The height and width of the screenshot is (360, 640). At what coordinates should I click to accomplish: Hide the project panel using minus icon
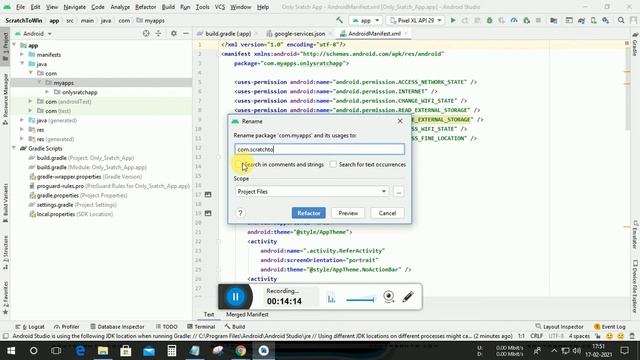click(x=186, y=33)
